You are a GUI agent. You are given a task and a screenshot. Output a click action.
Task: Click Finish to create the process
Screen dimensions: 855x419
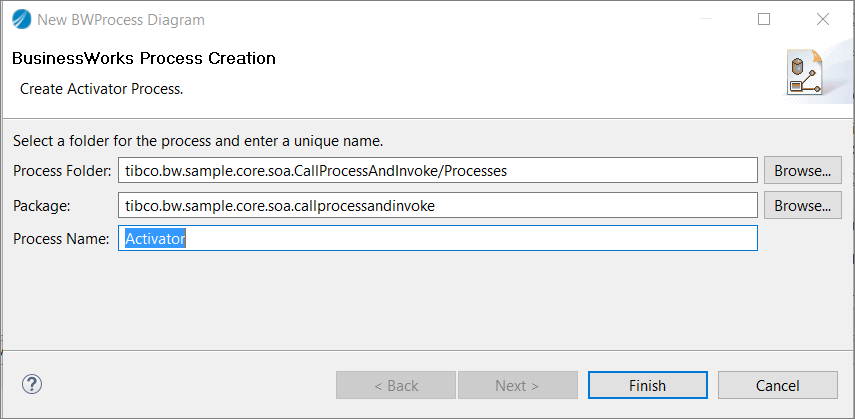click(x=647, y=385)
